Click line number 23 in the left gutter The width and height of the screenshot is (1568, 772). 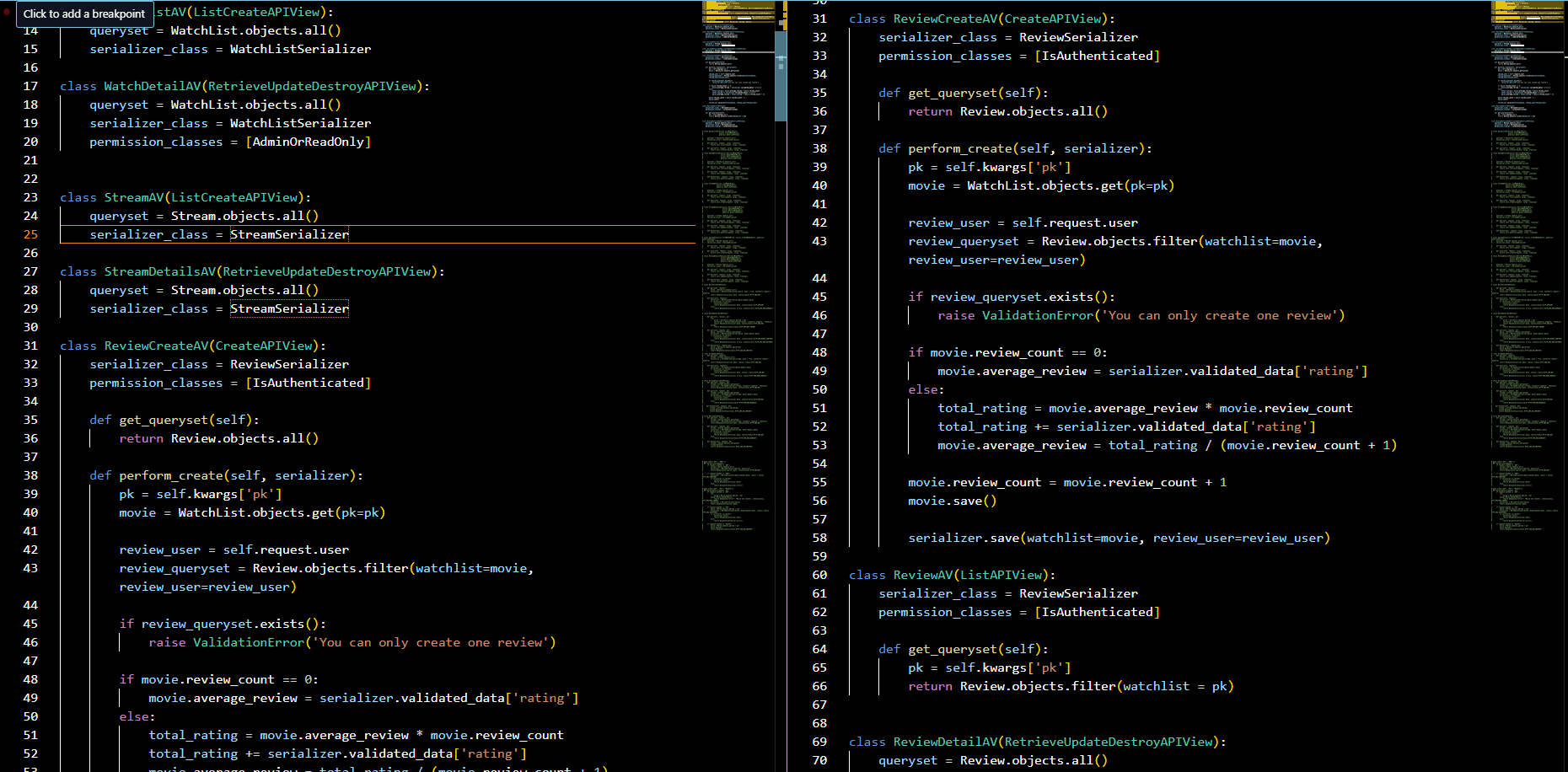pyautogui.click(x=30, y=197)
